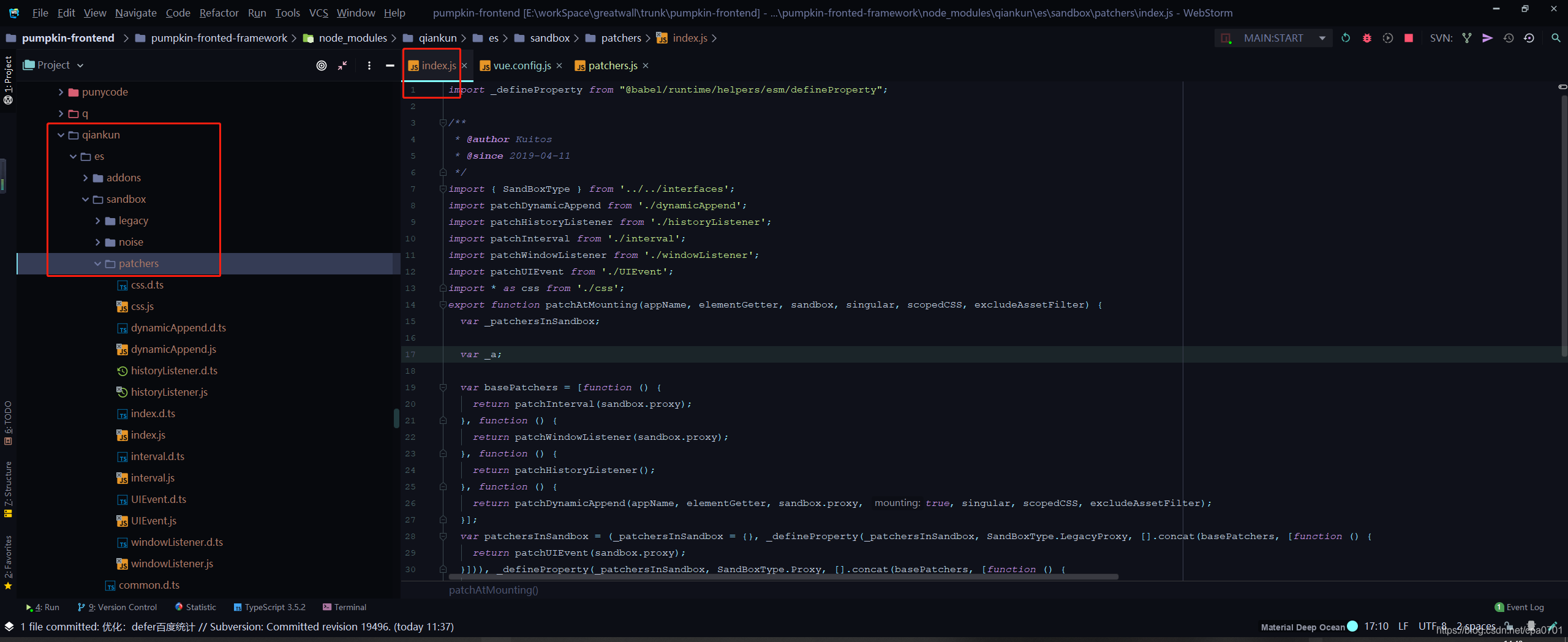Collapse all in Project panel
The height and width of the screenshot is (642, 1568).
click(342, 66)
